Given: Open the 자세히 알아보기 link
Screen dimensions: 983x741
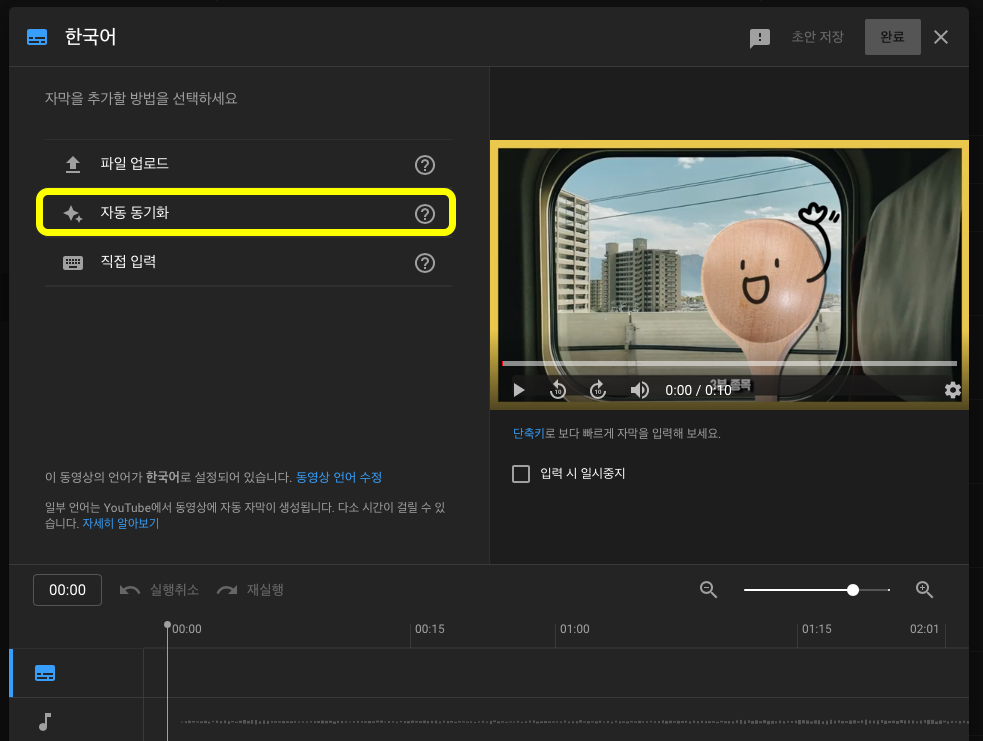Looking at the screenshot, I should coord(120,523).
